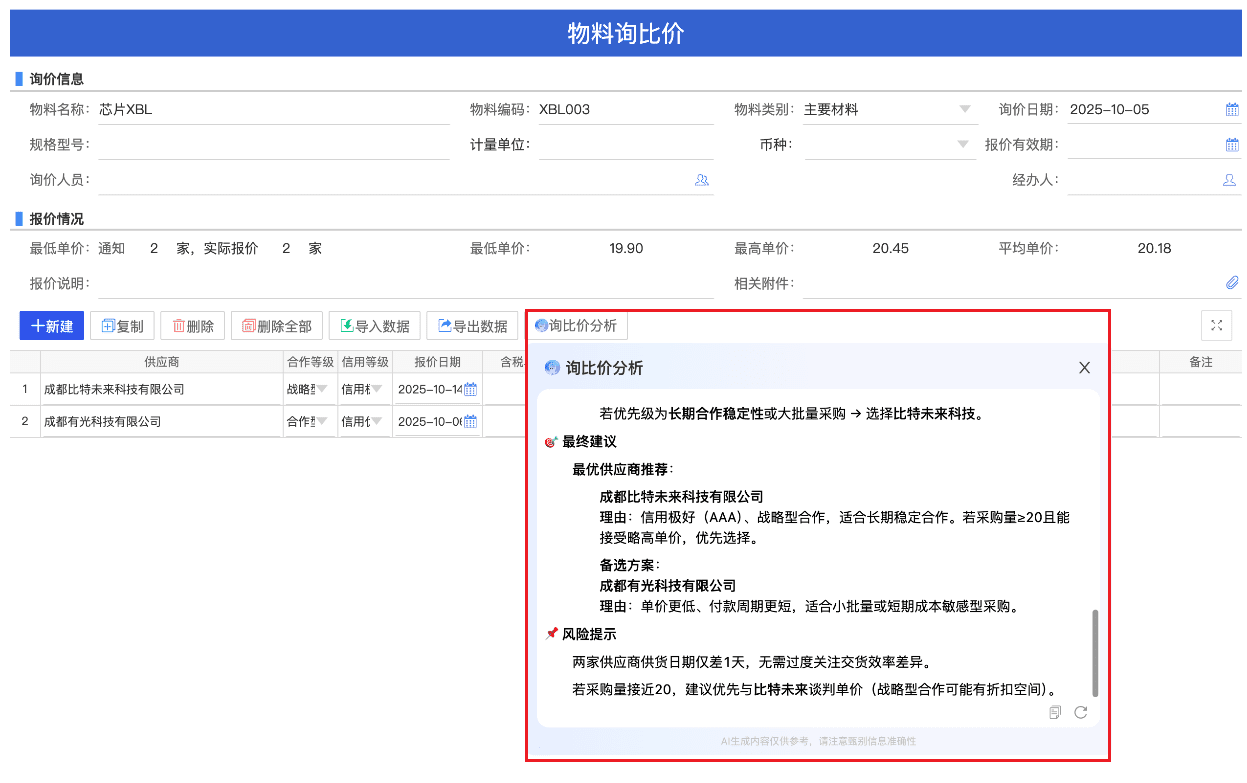Copy the AI analysis result

click(1055, 712)
